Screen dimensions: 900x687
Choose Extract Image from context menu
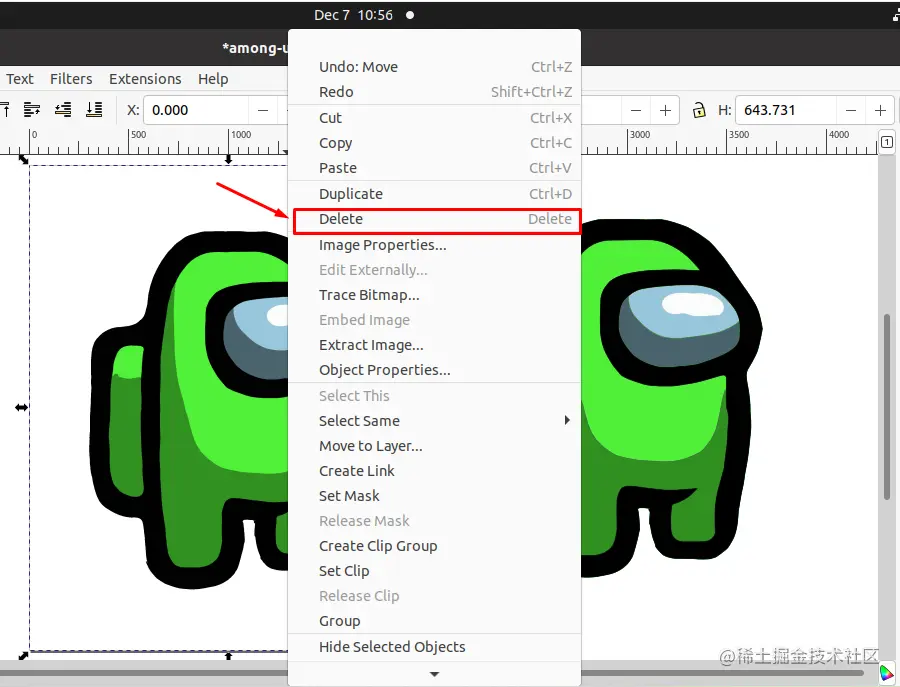tap(435, 345)
